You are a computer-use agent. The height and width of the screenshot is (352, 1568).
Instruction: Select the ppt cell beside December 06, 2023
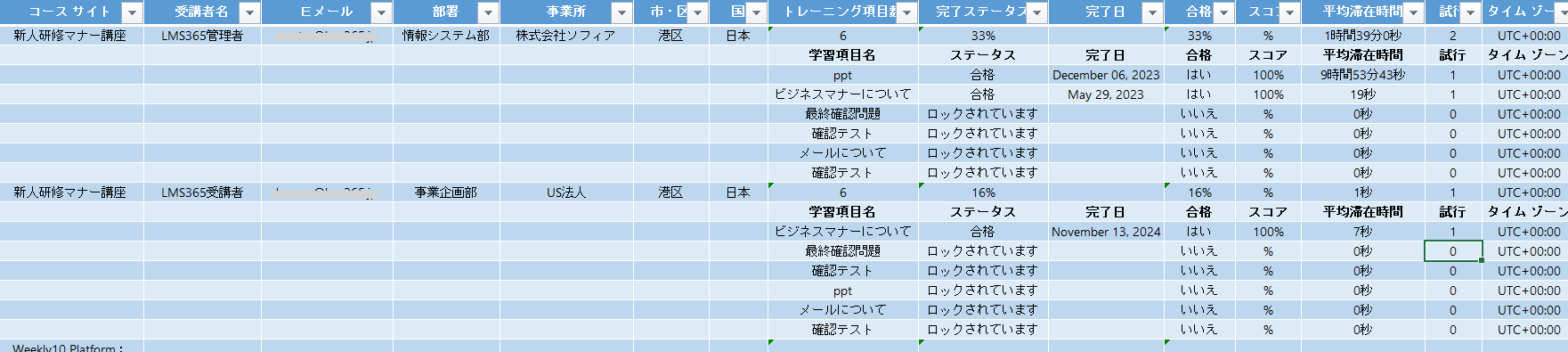(x=842, y=75)
